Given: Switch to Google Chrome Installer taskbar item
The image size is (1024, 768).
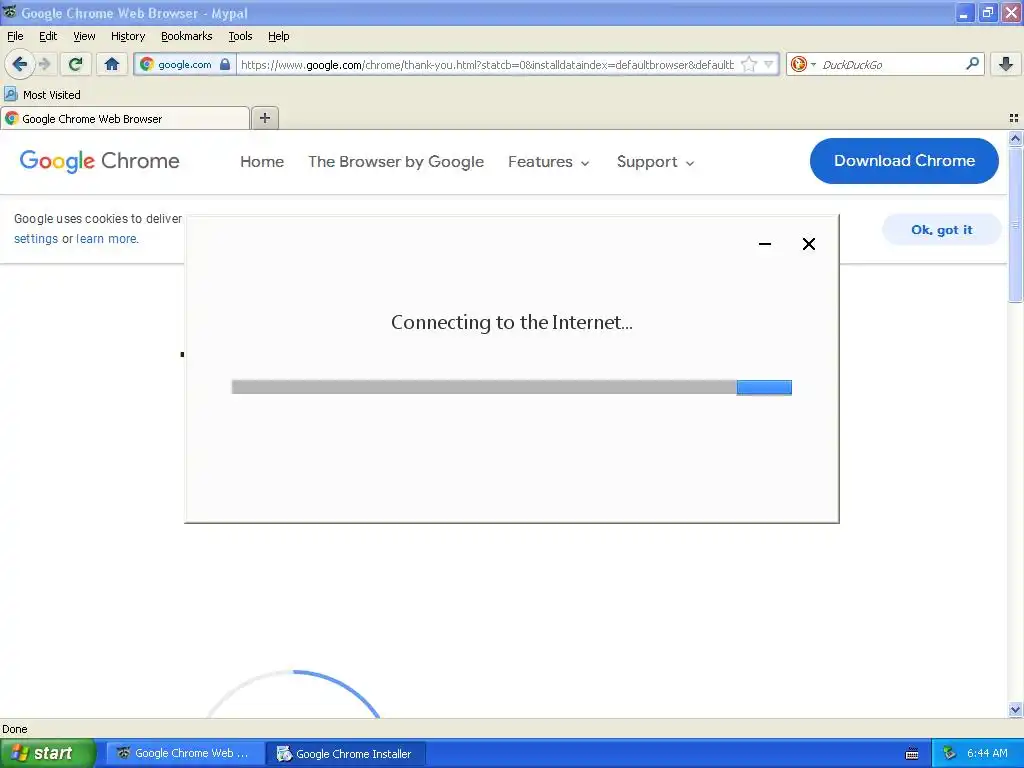Looking at the screenshot, I should 346,754.
